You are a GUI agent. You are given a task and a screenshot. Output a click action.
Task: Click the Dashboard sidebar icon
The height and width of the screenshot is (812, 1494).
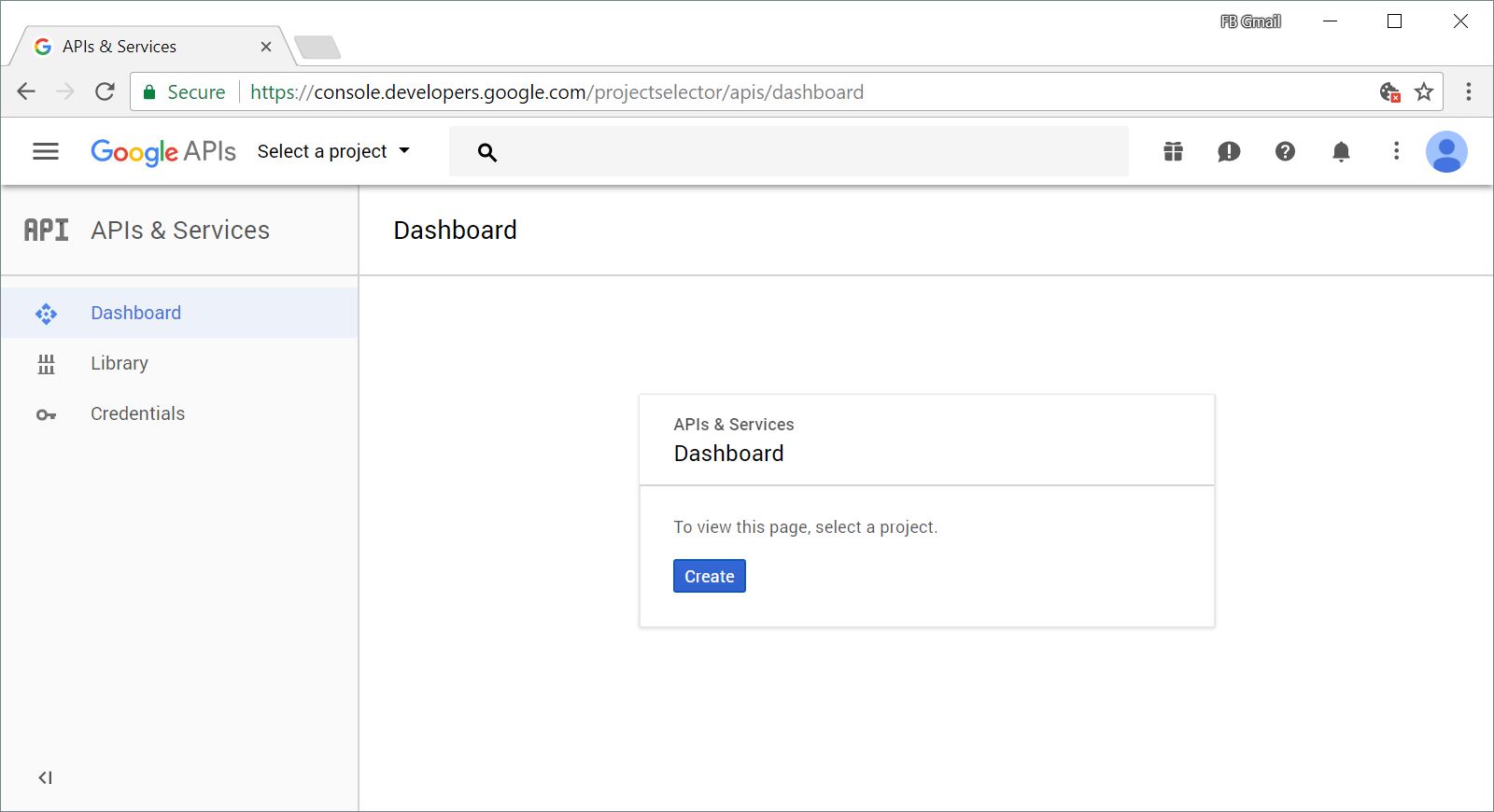pyautogui.click(x=46, y=314)
